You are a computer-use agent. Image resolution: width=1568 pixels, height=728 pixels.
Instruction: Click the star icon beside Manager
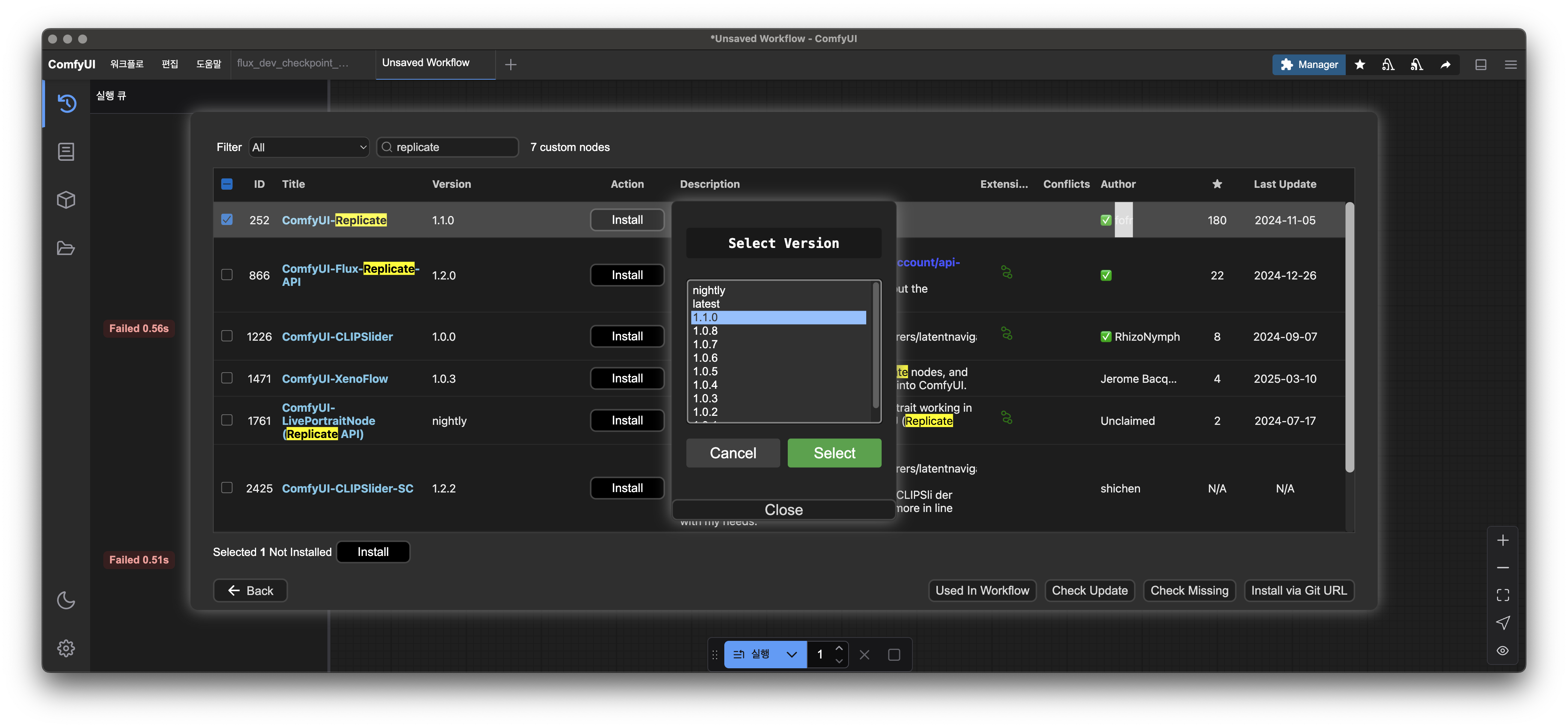1359,65
